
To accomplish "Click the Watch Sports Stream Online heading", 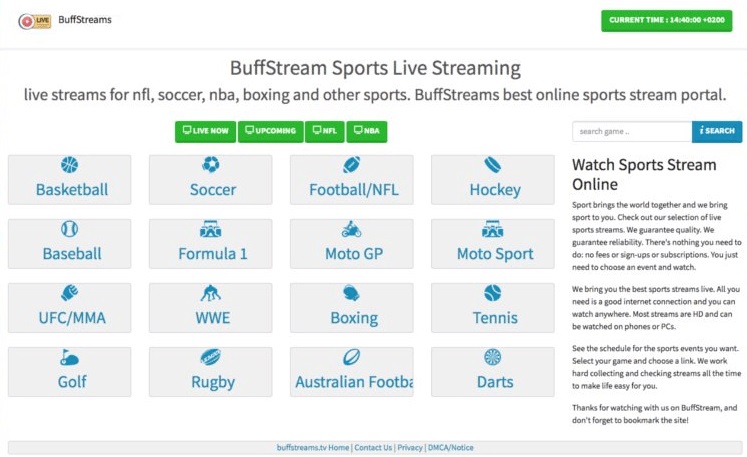I will (x=644, y=174).
